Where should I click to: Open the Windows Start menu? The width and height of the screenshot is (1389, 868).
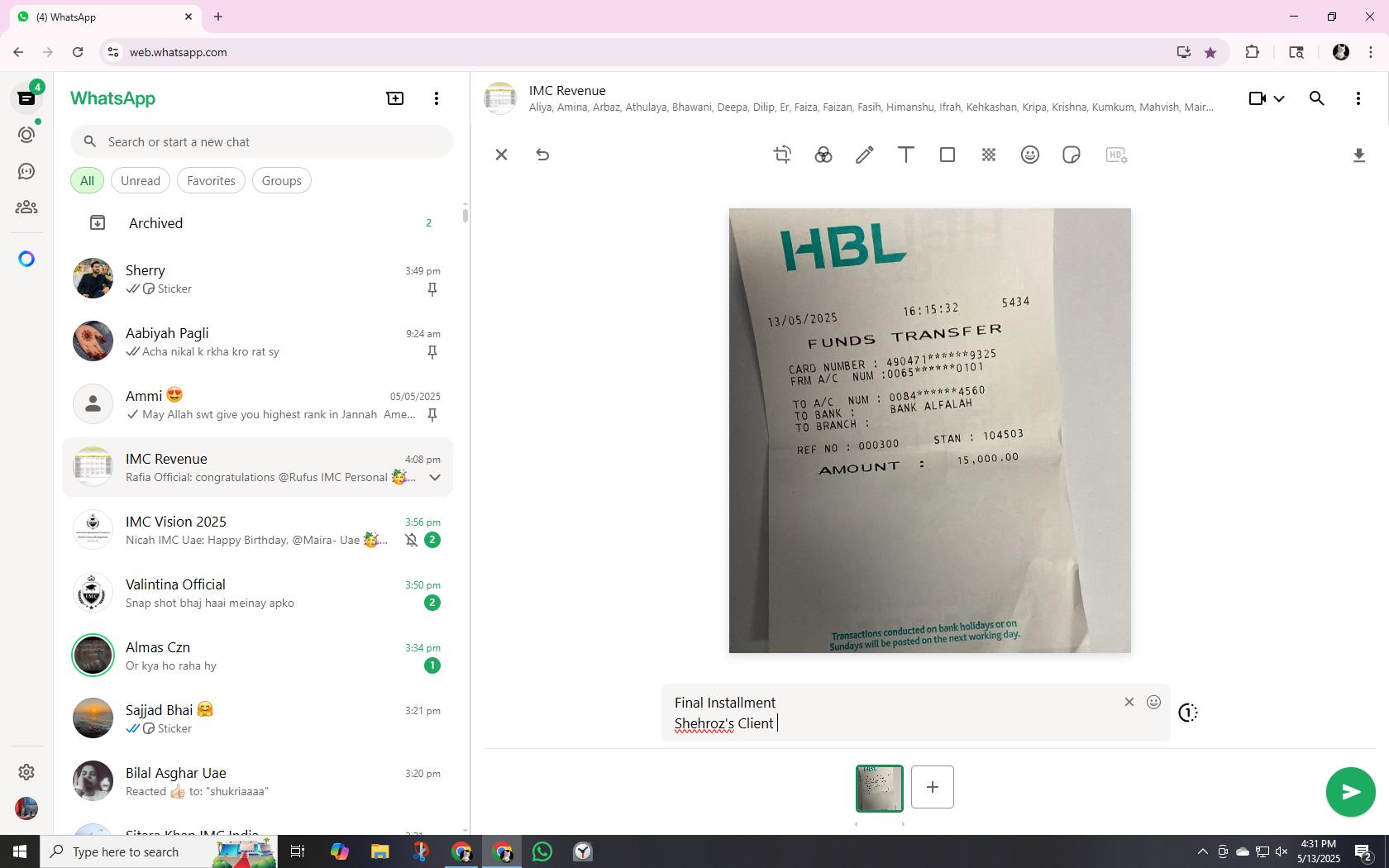[20, 851]
